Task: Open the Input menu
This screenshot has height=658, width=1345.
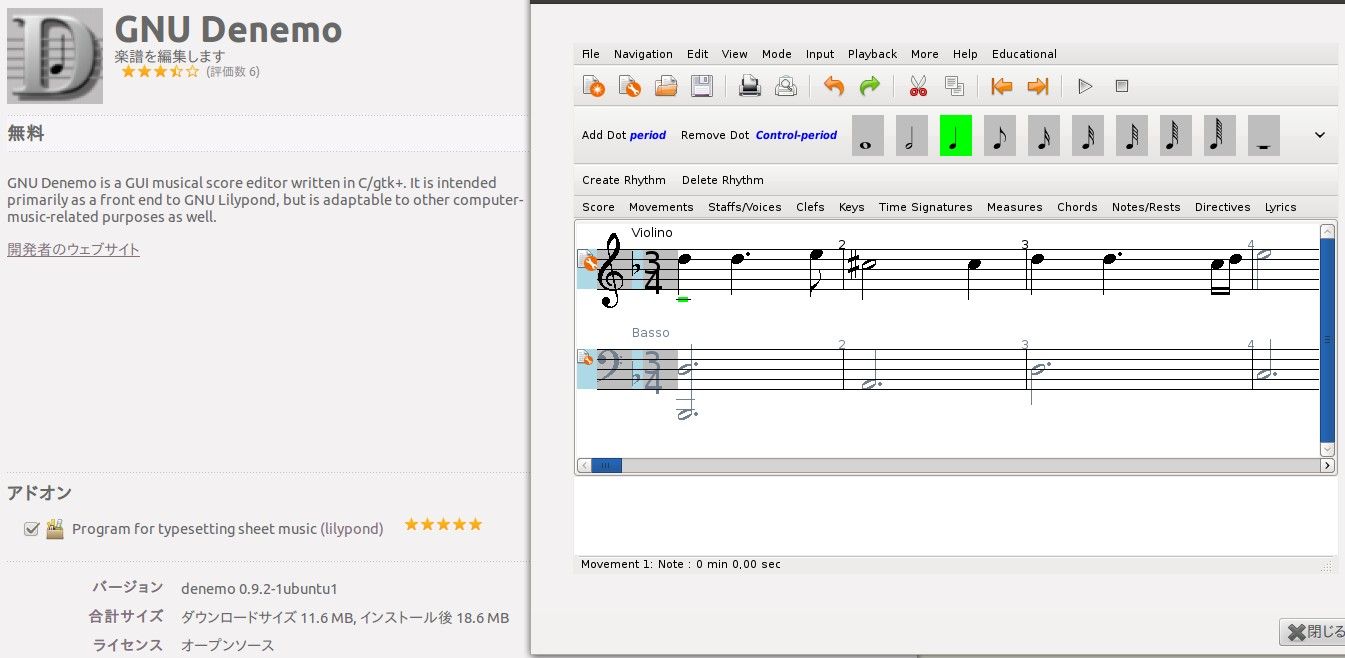Action: (x=820, y=54)
